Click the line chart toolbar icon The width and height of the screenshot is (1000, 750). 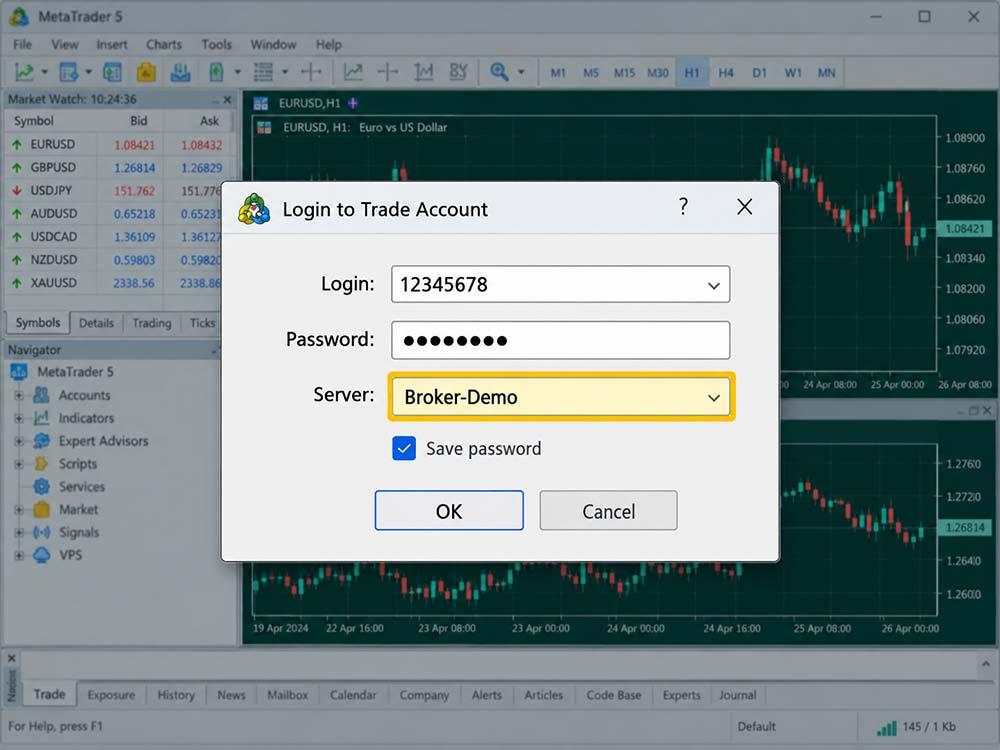click(353, 72)
